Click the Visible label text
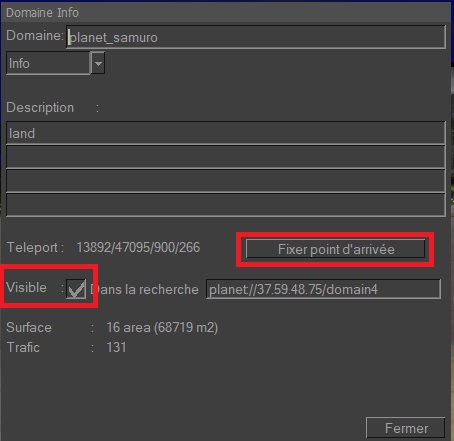This screenshot has height=441, width=454. [26, 287]
